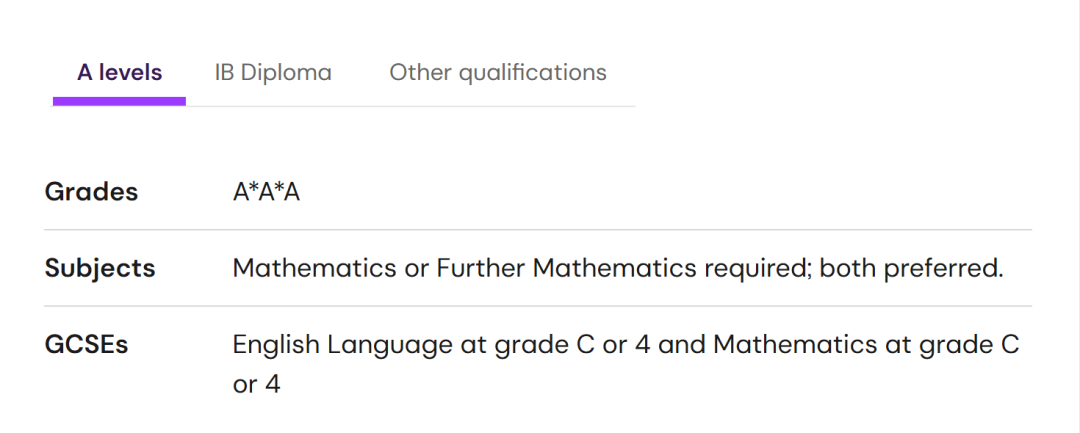Viewport: 1080px width, 433px height.
Task: Click the Grades row label
Action: click(91, 192)
